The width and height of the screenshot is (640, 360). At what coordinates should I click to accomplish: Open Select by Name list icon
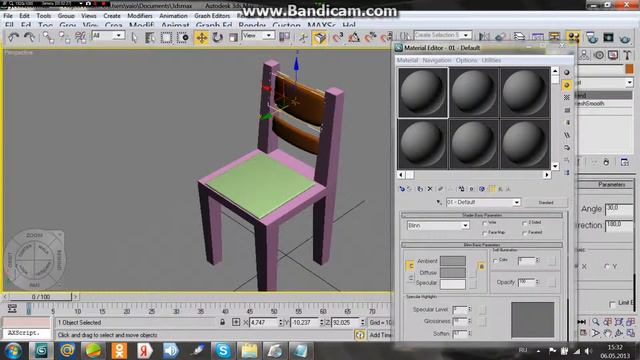click(150, 38)
